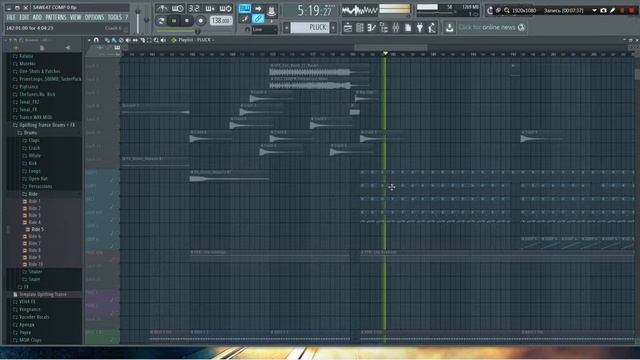Toggle the playlist magnet snap icon
Viewport: 640px width, 360px height.
(x=96, y=40)
